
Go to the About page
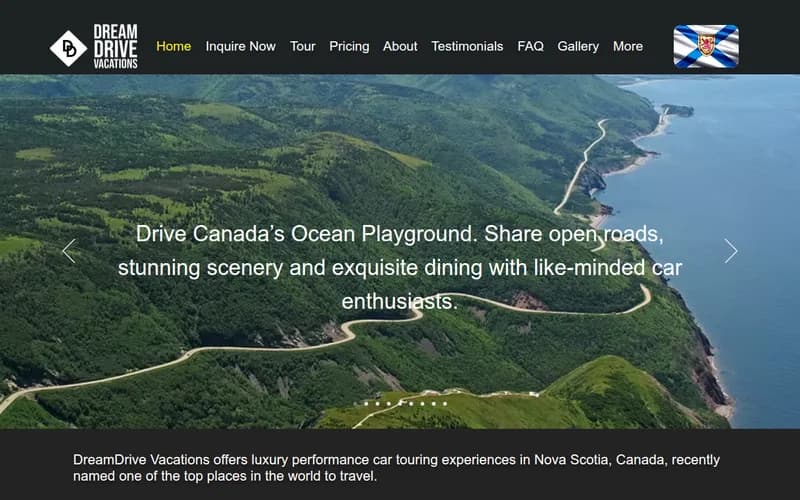(400, 46)
